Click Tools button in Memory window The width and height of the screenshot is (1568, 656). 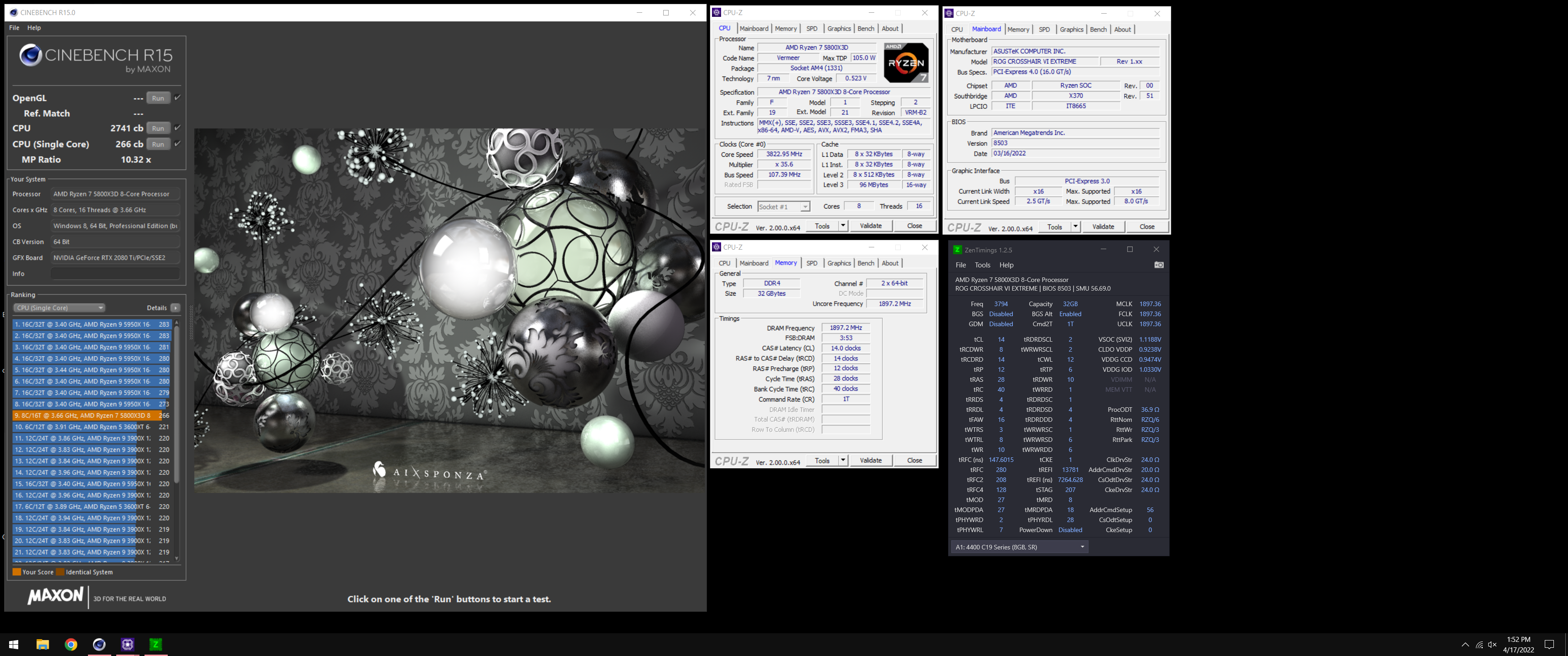point(822,461)
